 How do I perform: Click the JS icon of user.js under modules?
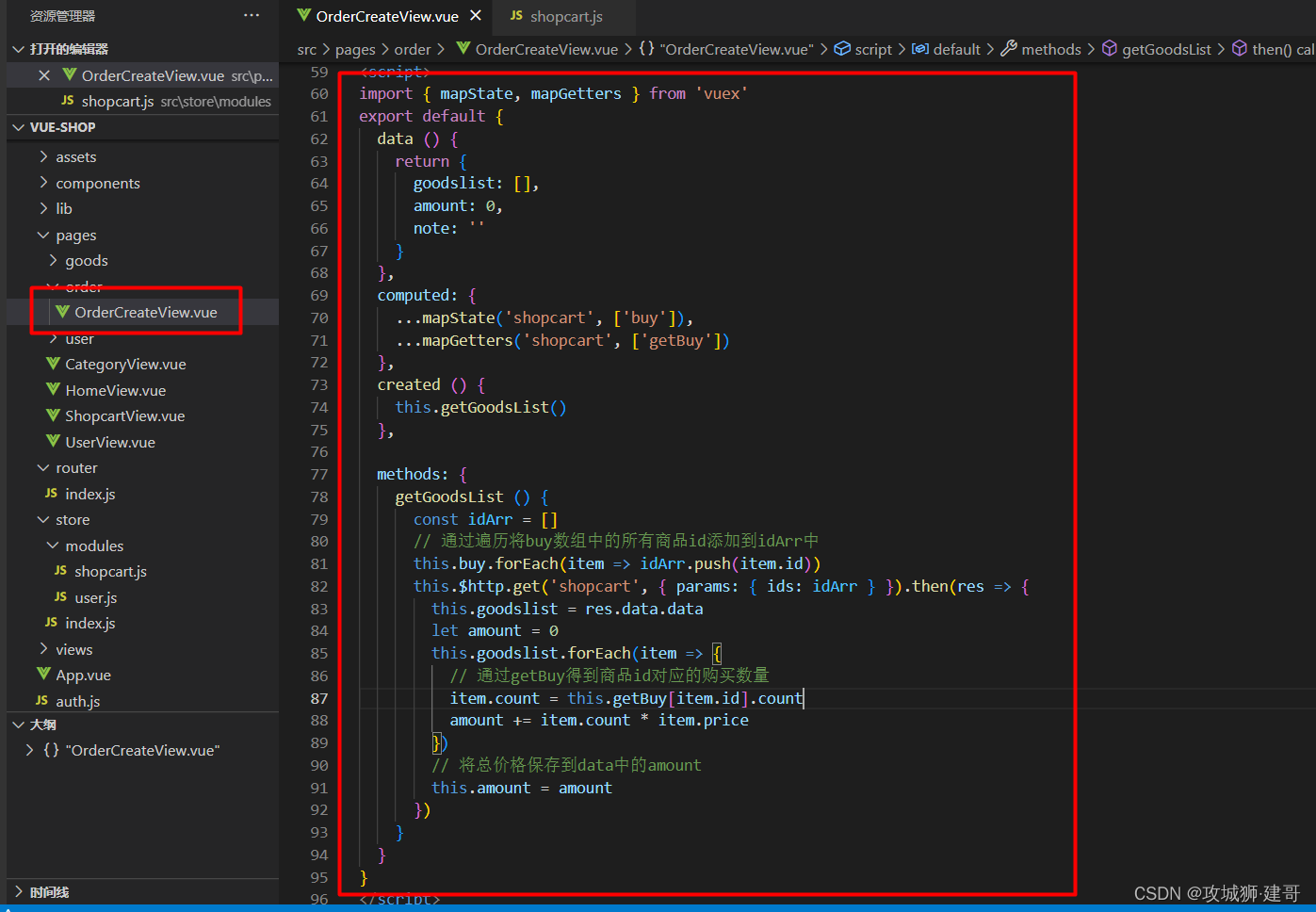[60, 597]
